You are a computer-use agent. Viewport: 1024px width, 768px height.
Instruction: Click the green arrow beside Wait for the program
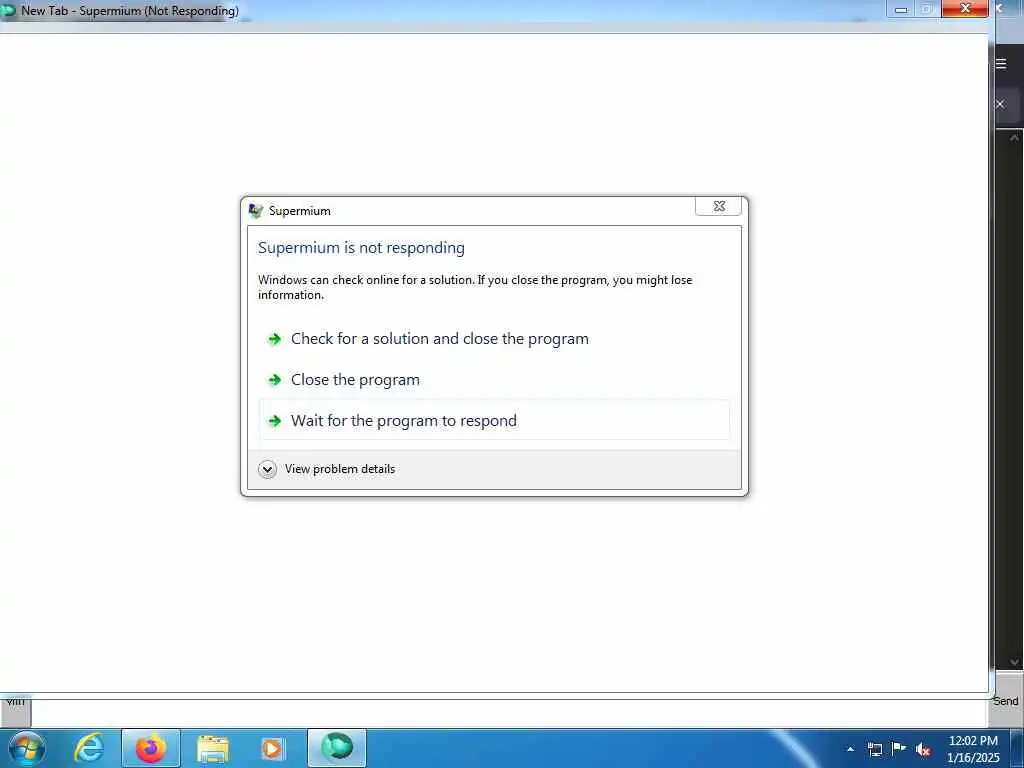275,421
